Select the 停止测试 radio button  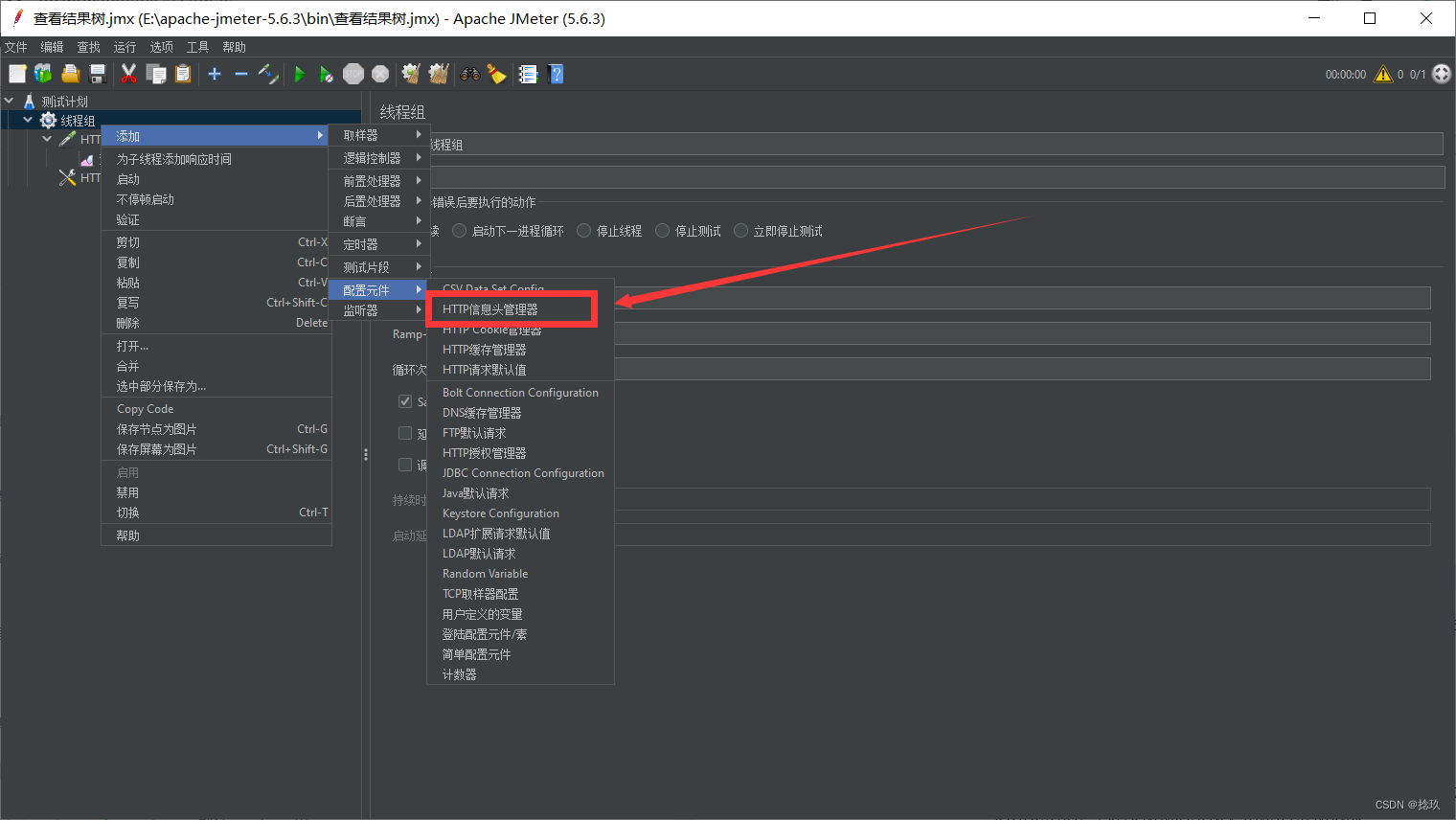[662, 231]
